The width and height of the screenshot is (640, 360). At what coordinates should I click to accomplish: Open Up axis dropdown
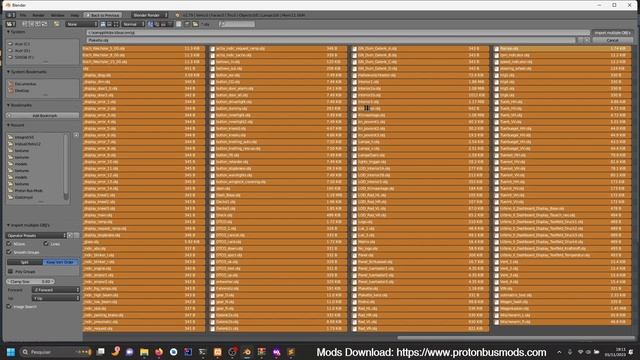56,298
